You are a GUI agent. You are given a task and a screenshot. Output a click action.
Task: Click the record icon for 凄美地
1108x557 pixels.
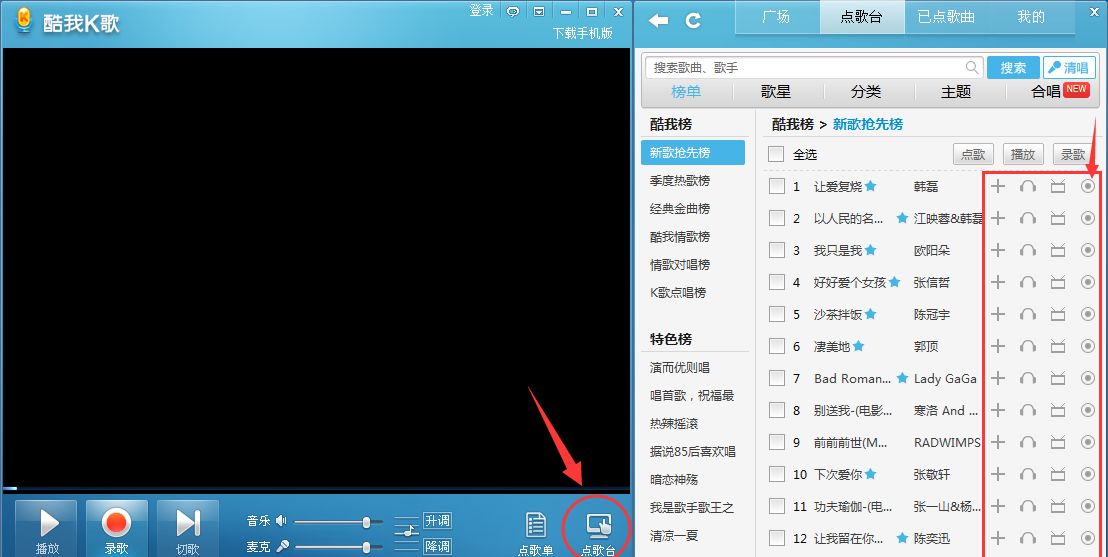pyautogui.click(x=1088, y=346)
